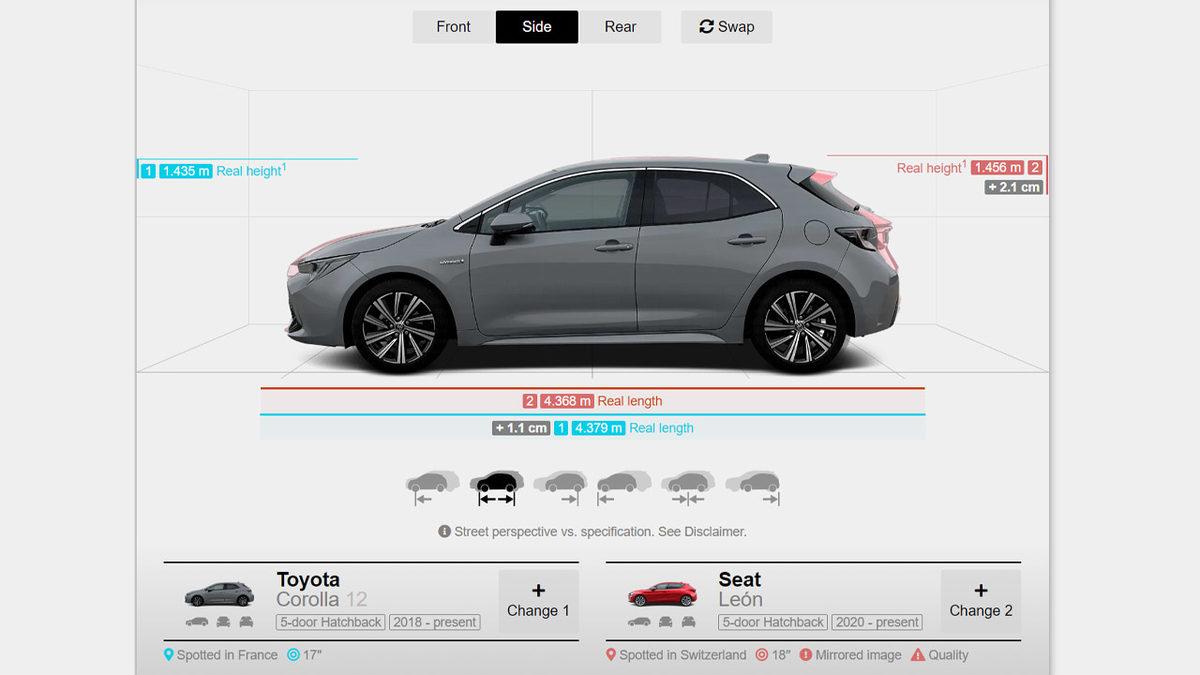Switch to the Front view tab
This screenshot has height=675, width=1200.
[453, 27]
